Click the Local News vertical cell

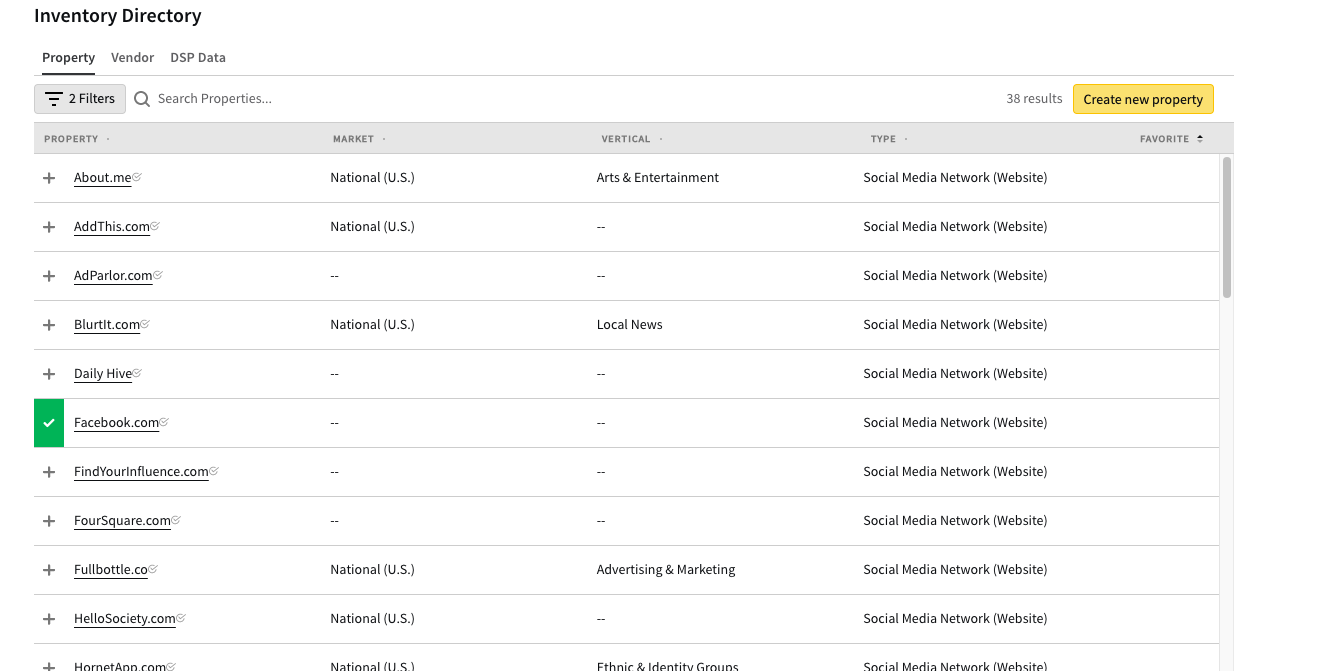coord(630,325)
